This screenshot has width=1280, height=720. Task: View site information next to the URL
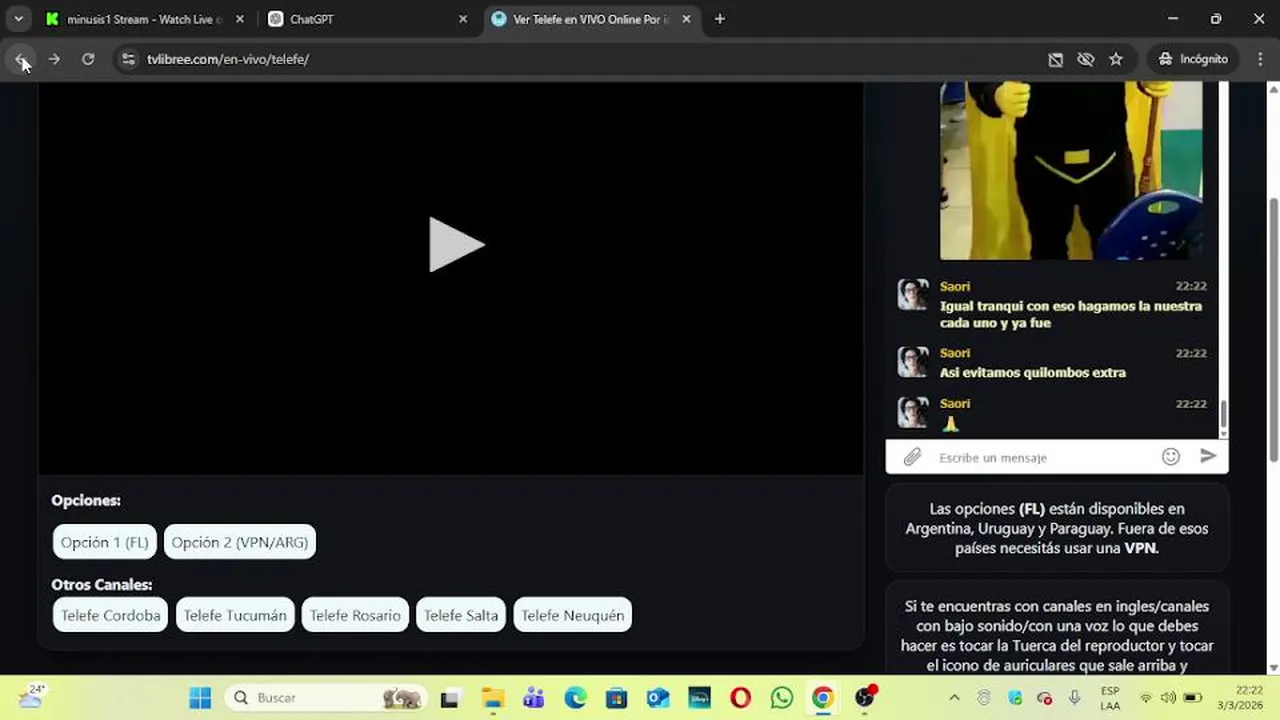click(x=128, y=59)
